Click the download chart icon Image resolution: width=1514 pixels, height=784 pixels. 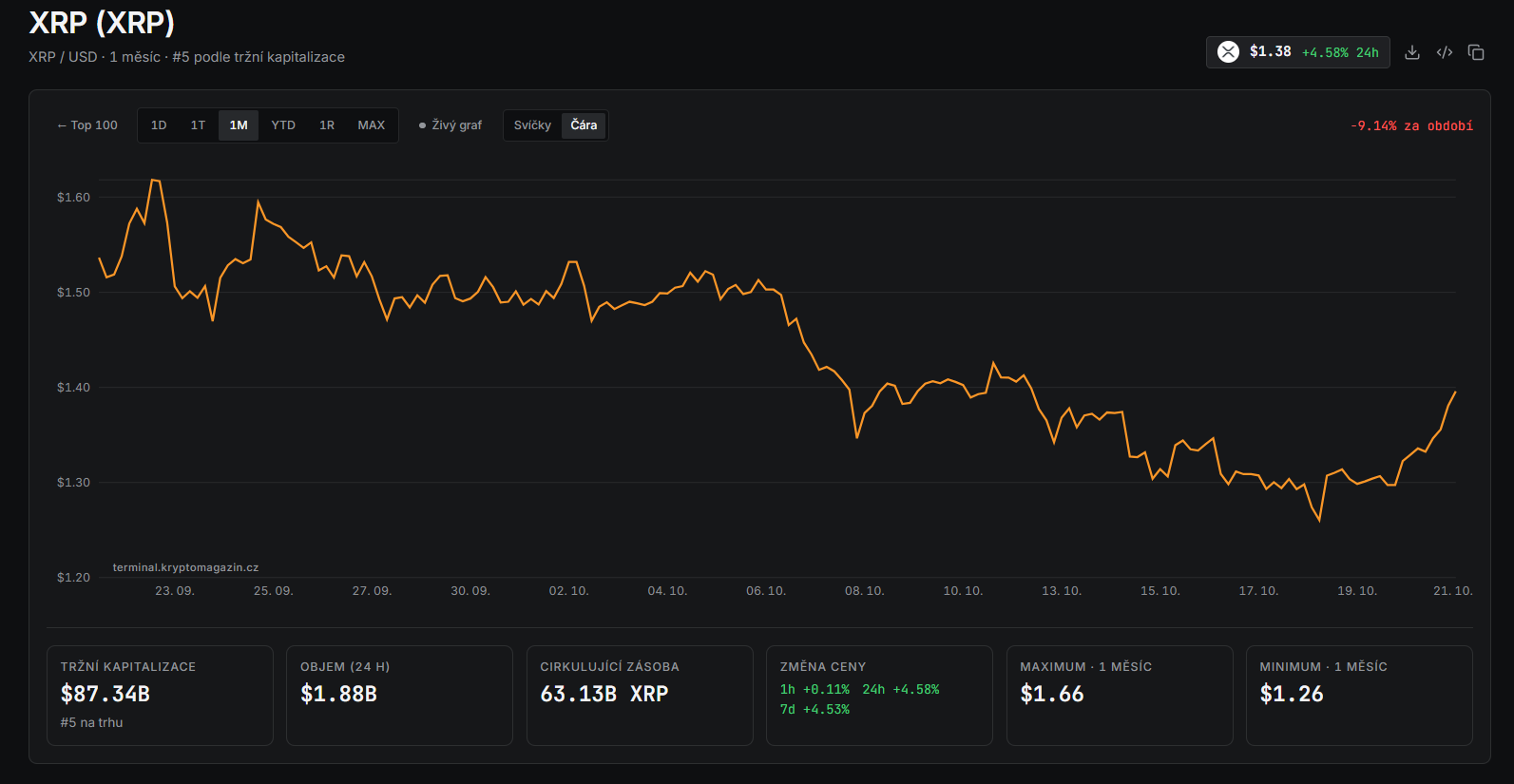(1412, 52)
